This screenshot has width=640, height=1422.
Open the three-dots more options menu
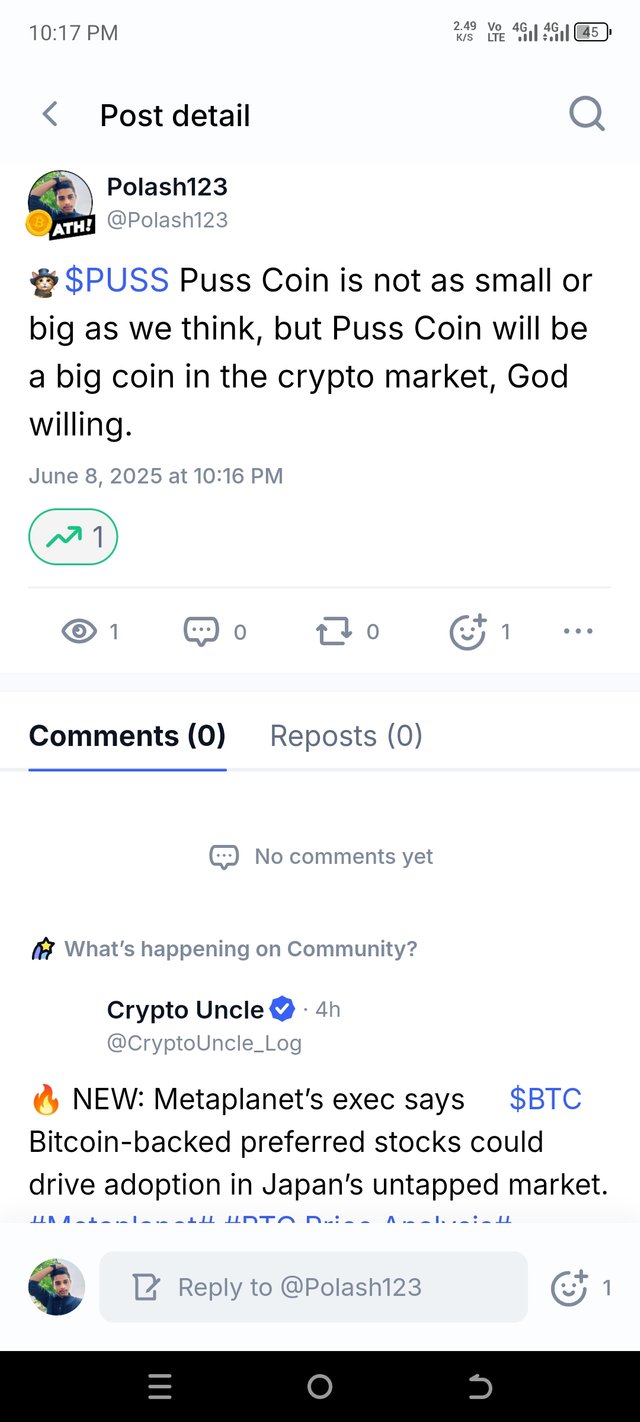[x=578, y=631]
